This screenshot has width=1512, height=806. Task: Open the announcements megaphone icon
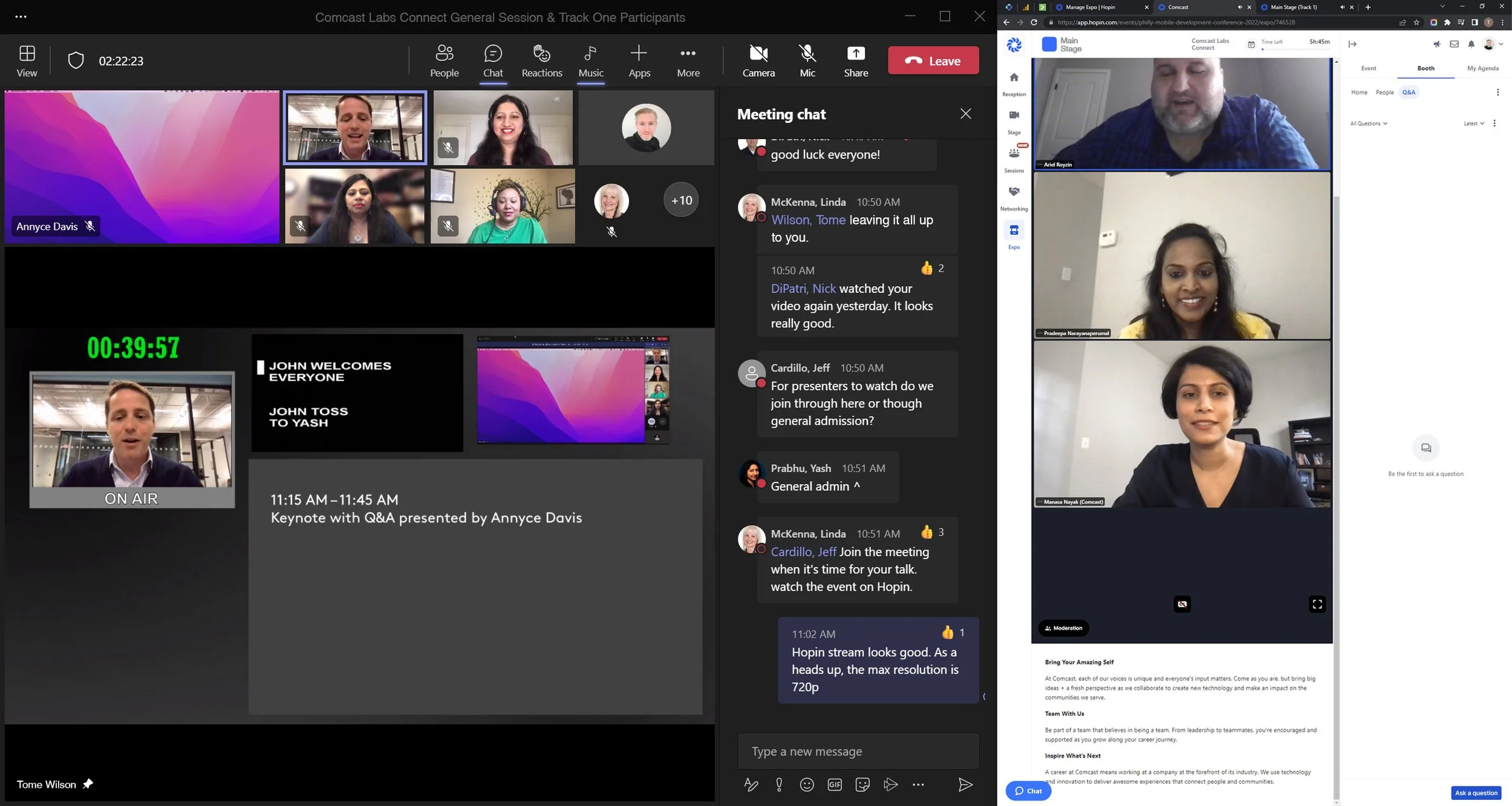[1437, 44]
